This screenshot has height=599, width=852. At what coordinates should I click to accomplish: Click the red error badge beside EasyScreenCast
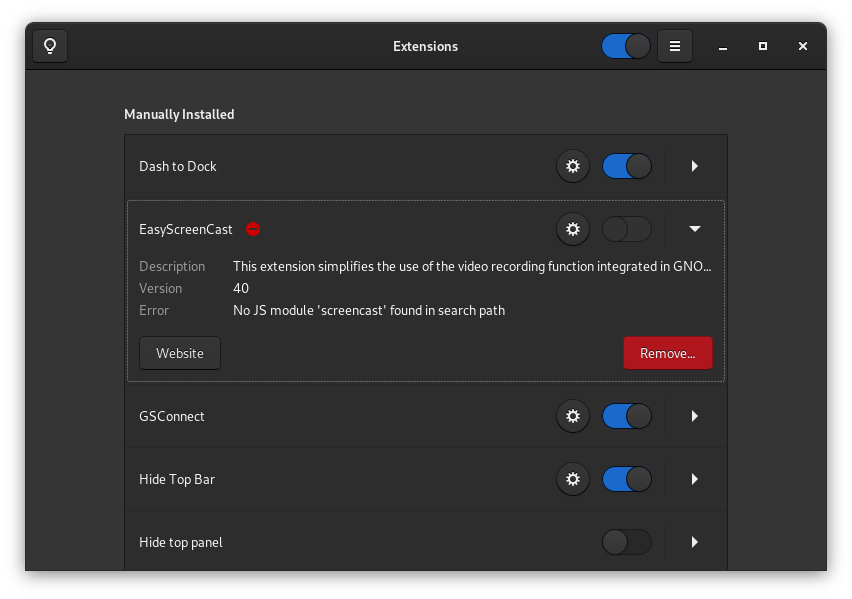pyautogui.click(x=252, y=229)
